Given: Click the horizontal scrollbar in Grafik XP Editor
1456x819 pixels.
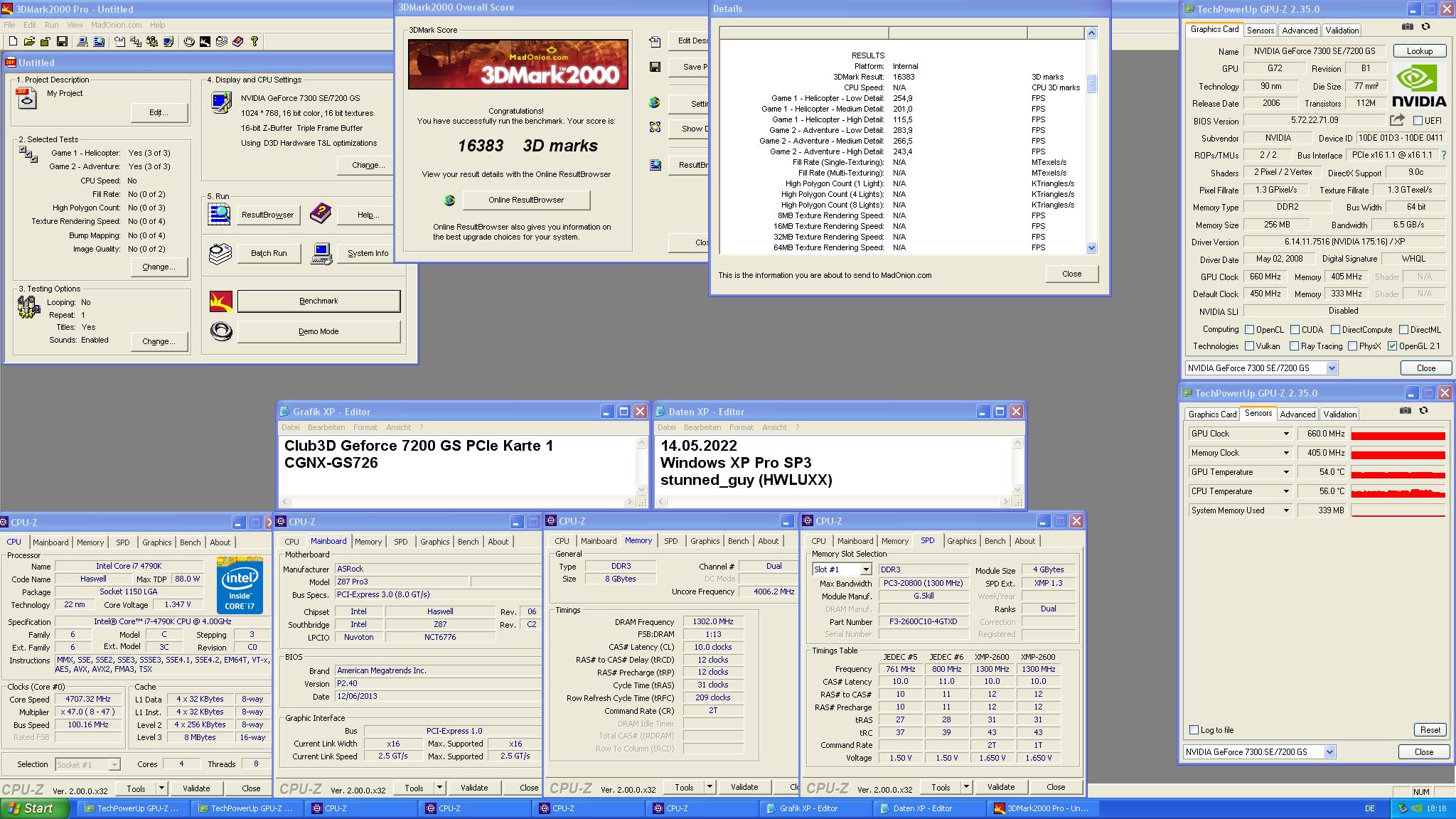Looking at the screenshot, I should (x=458, y=501).
